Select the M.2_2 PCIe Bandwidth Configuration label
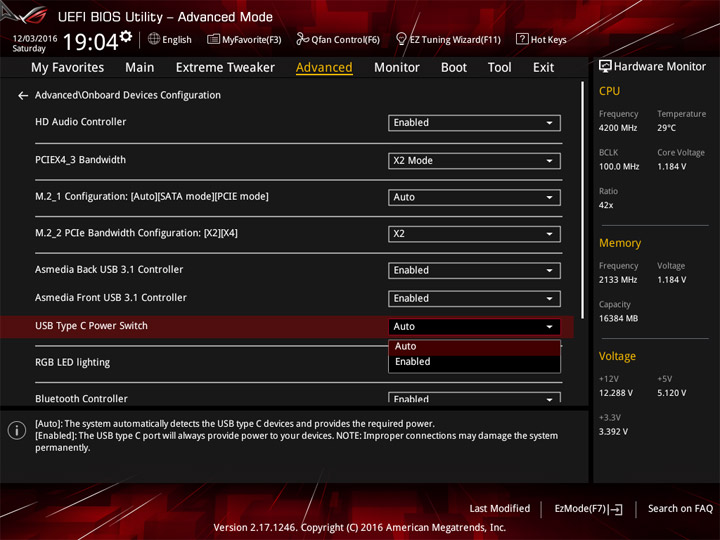The image size is (720, 540). 136,233
